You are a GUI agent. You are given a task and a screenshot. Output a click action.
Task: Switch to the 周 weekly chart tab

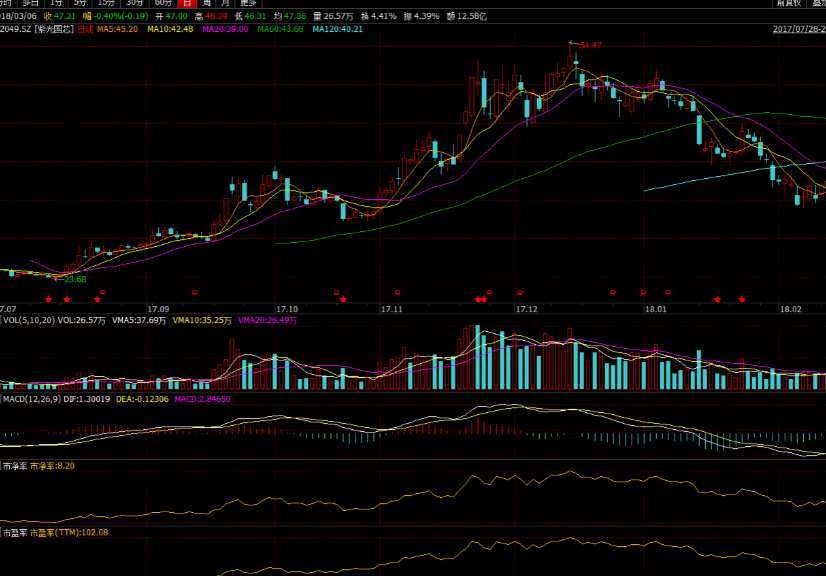tap(205, 4)
